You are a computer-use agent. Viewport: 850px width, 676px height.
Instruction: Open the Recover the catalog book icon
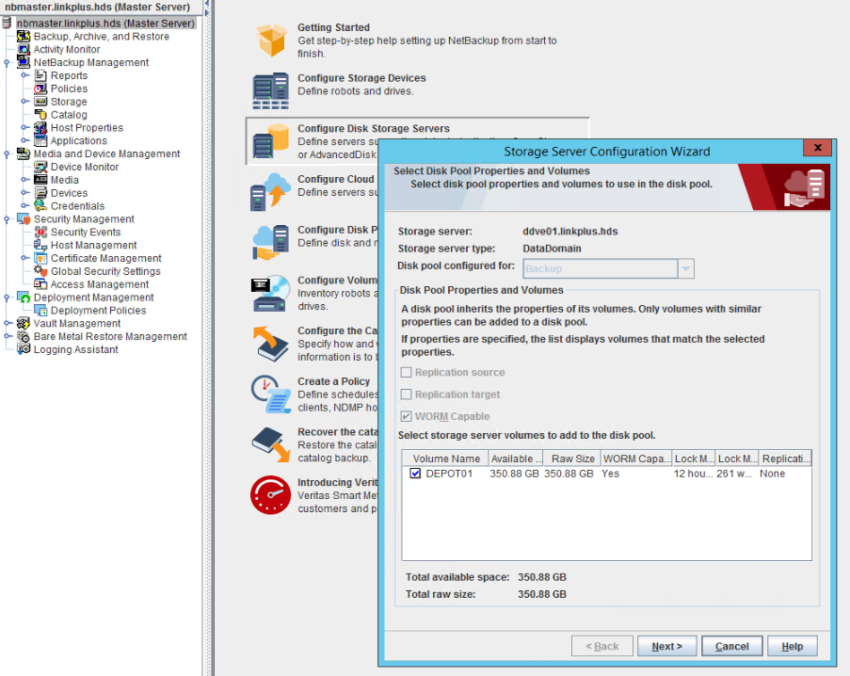271,445
